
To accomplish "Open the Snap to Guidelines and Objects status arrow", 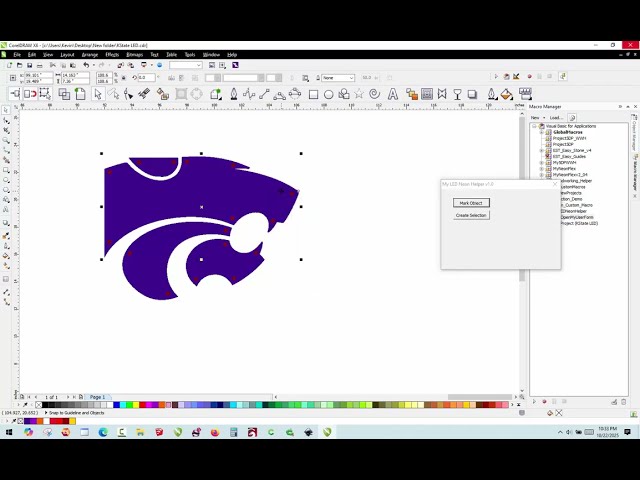I will pos(46,413).
